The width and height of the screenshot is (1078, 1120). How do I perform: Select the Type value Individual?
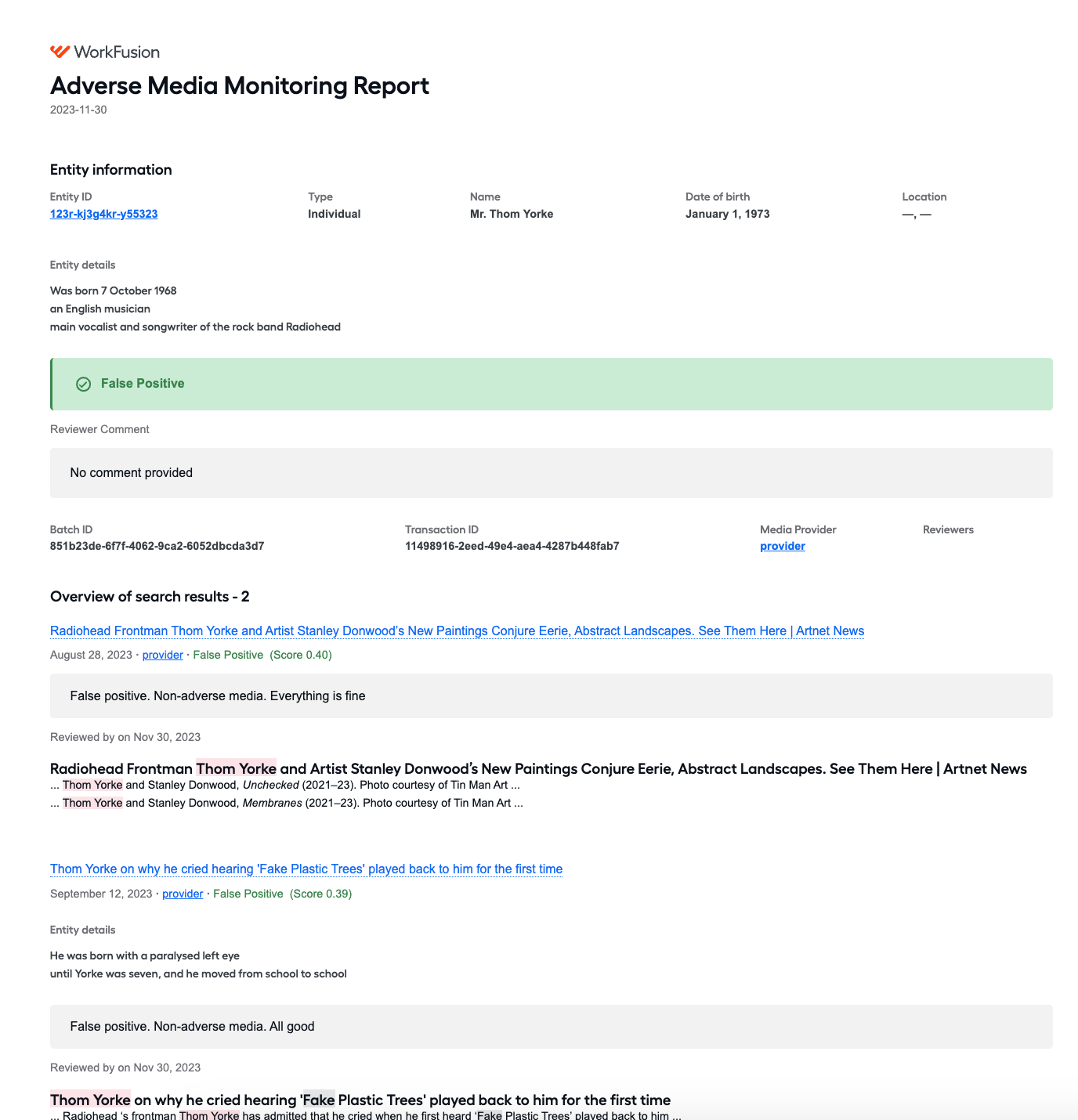334,214
